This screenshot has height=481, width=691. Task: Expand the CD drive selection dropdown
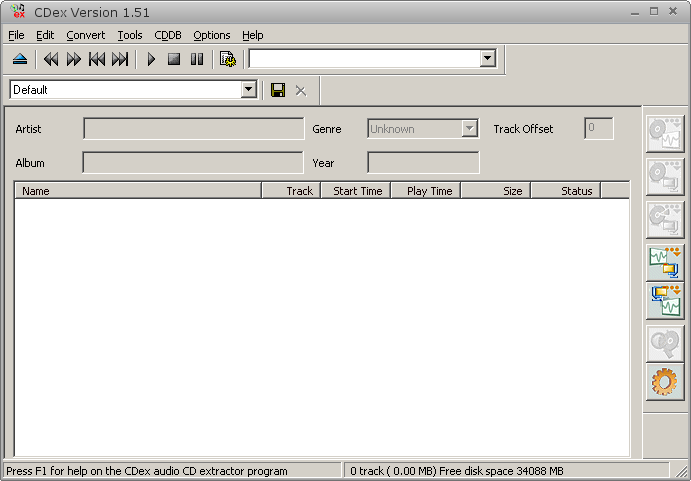tap(487, 59)
